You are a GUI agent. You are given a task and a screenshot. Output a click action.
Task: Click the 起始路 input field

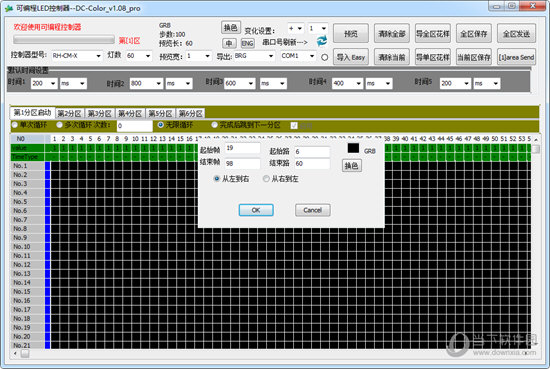tap(312, 152)
